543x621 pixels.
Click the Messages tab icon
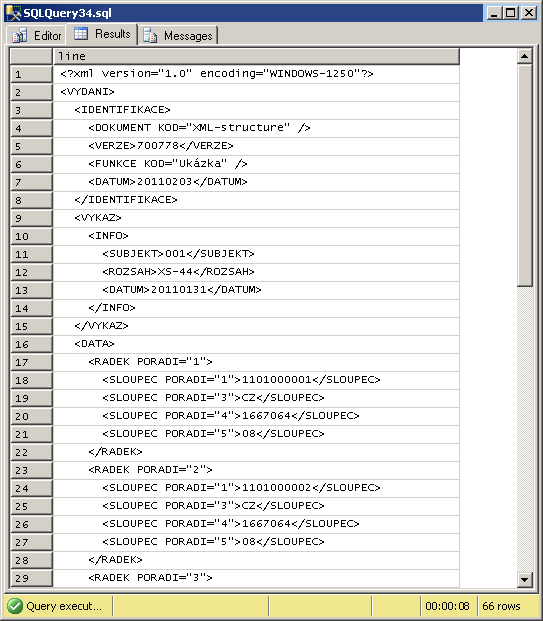point(150,35)
